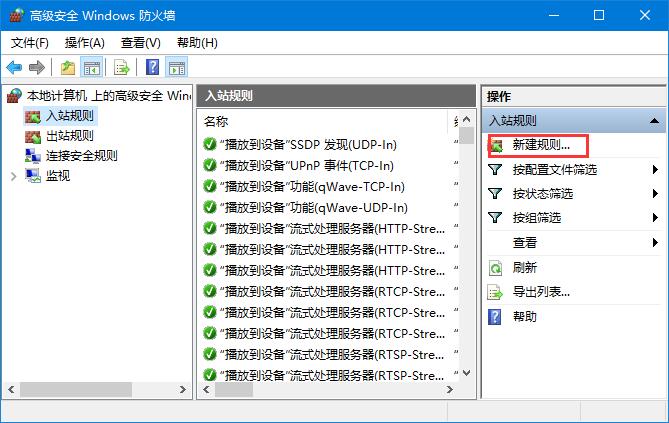The image size is (669, 423).
Task: Open the 按状态筛选 submenu arrow
Action: click(x=655, y=194)
